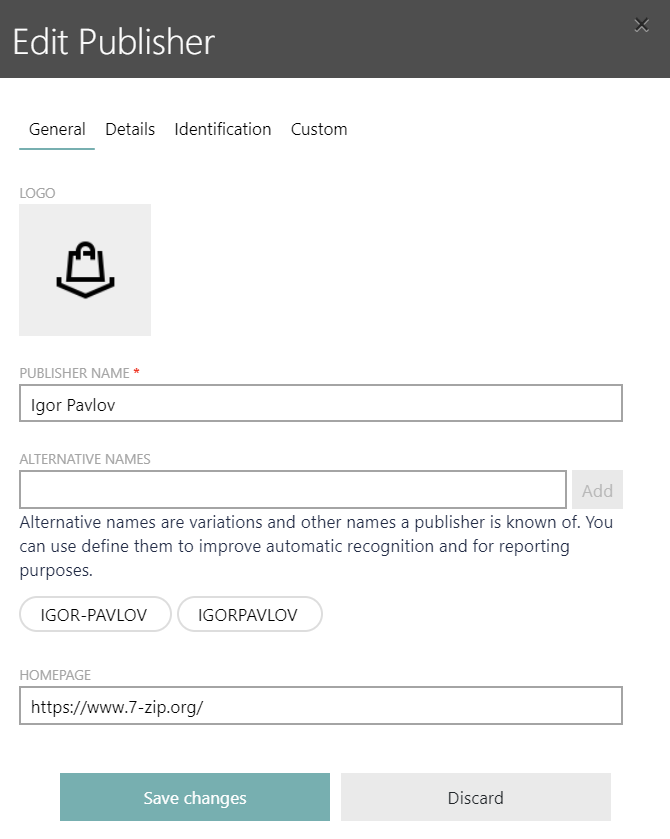Screen dimensions: 670x839
Task: Click the Homepage URL field
Action: tap(320, 705)
